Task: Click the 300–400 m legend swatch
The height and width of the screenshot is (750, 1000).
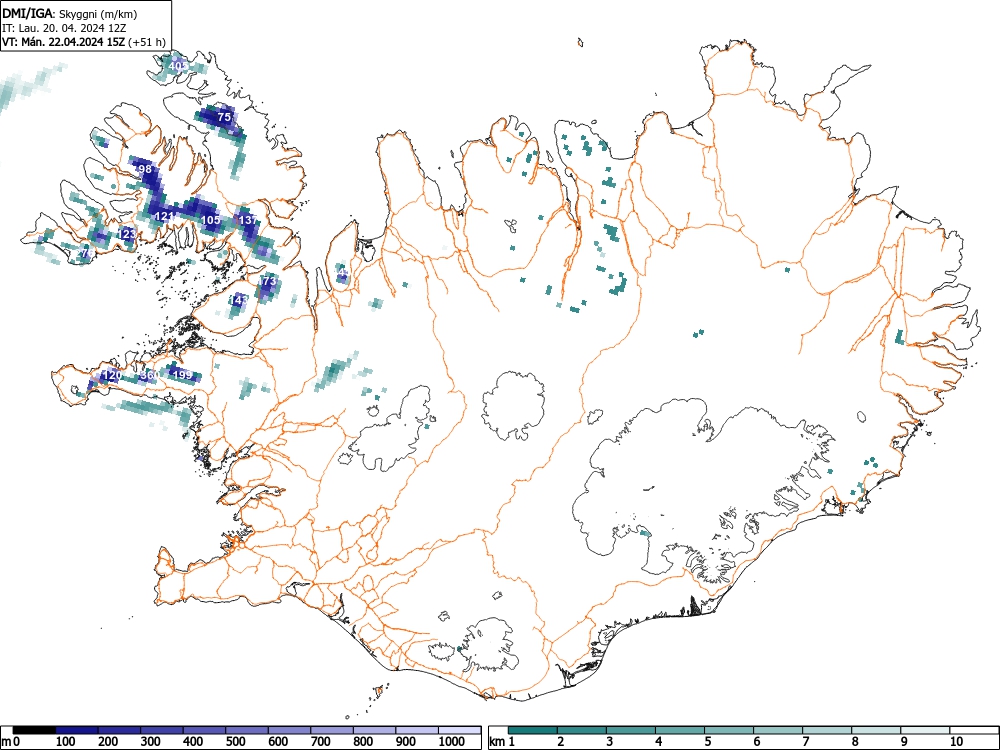Action: click(x=162, y=730)
